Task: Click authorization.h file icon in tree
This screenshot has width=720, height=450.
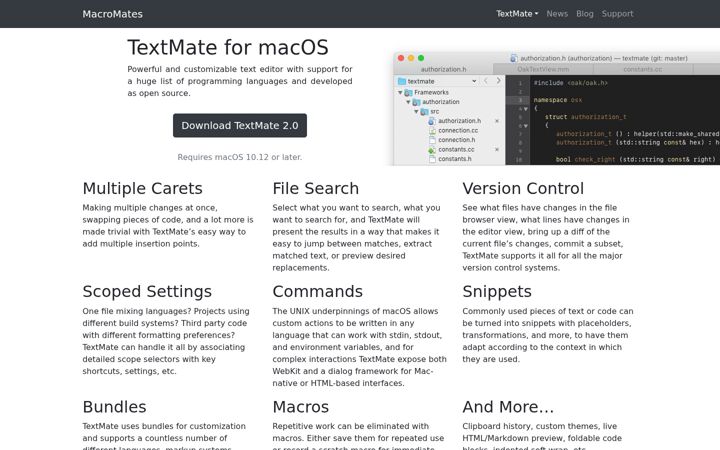Action: tap(432, 121)
